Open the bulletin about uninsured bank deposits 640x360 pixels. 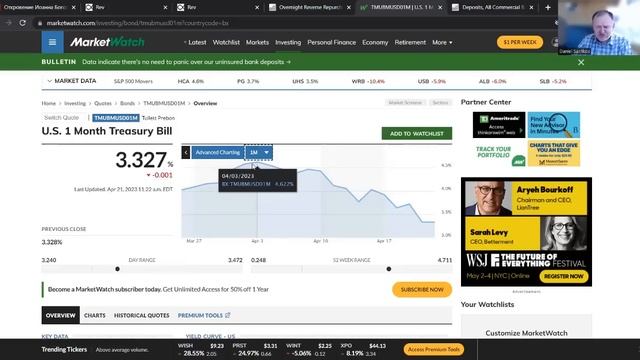[x=187, y=62]
